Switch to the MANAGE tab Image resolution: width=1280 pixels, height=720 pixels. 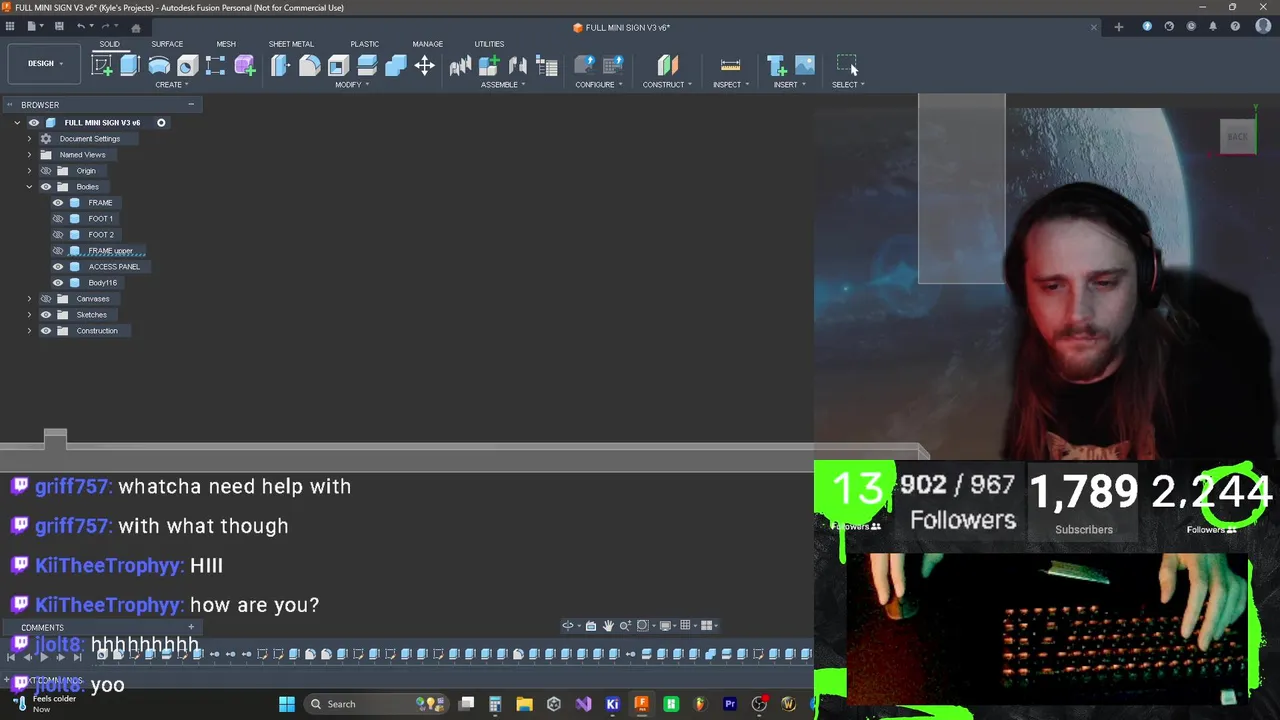tap(428, 44)
